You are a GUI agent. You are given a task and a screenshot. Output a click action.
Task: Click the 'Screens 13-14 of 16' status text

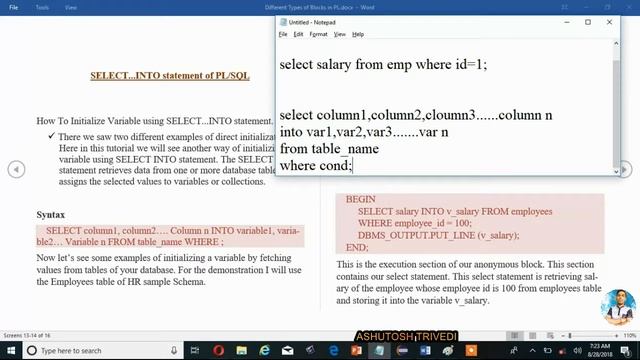pos(27,336)
